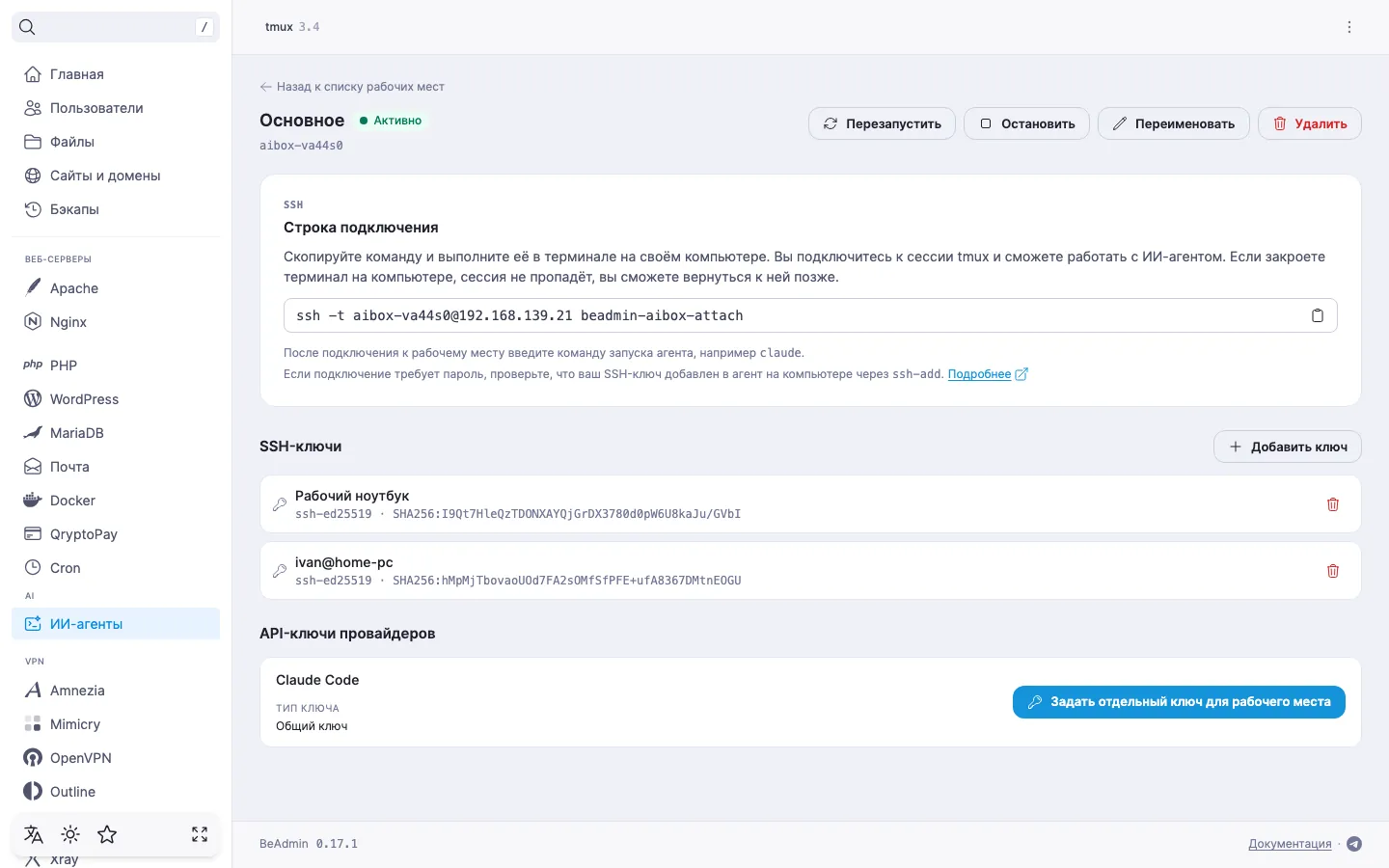Screen dimensions: 1389x868
Task: Open WordPress section
Action: (116, 399)
